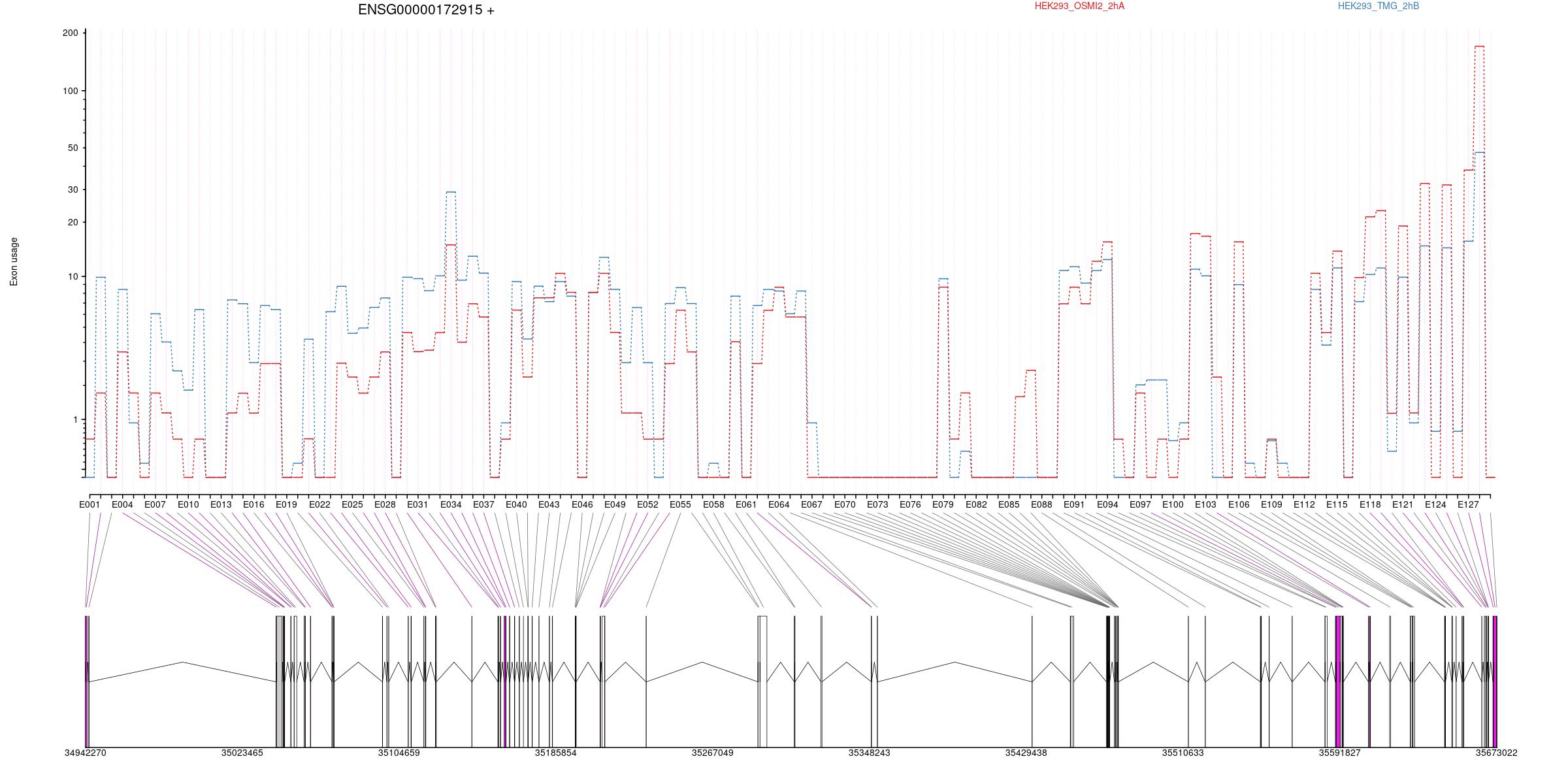Click exon label E043
The height and width of the screenshot is (784, 1568).
pos(549,504)
